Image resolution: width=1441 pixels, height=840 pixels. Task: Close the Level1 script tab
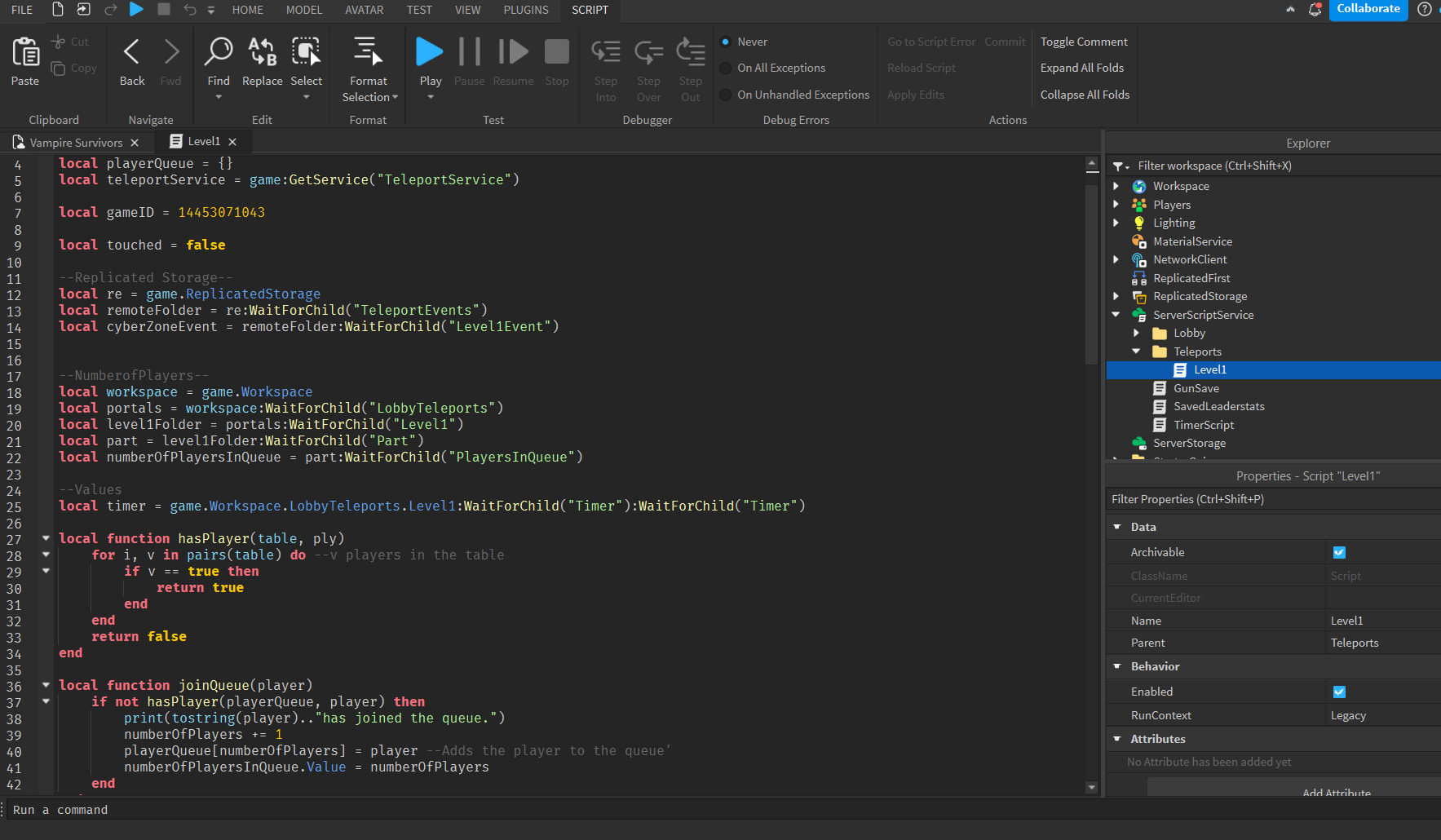tap(232, 142)
